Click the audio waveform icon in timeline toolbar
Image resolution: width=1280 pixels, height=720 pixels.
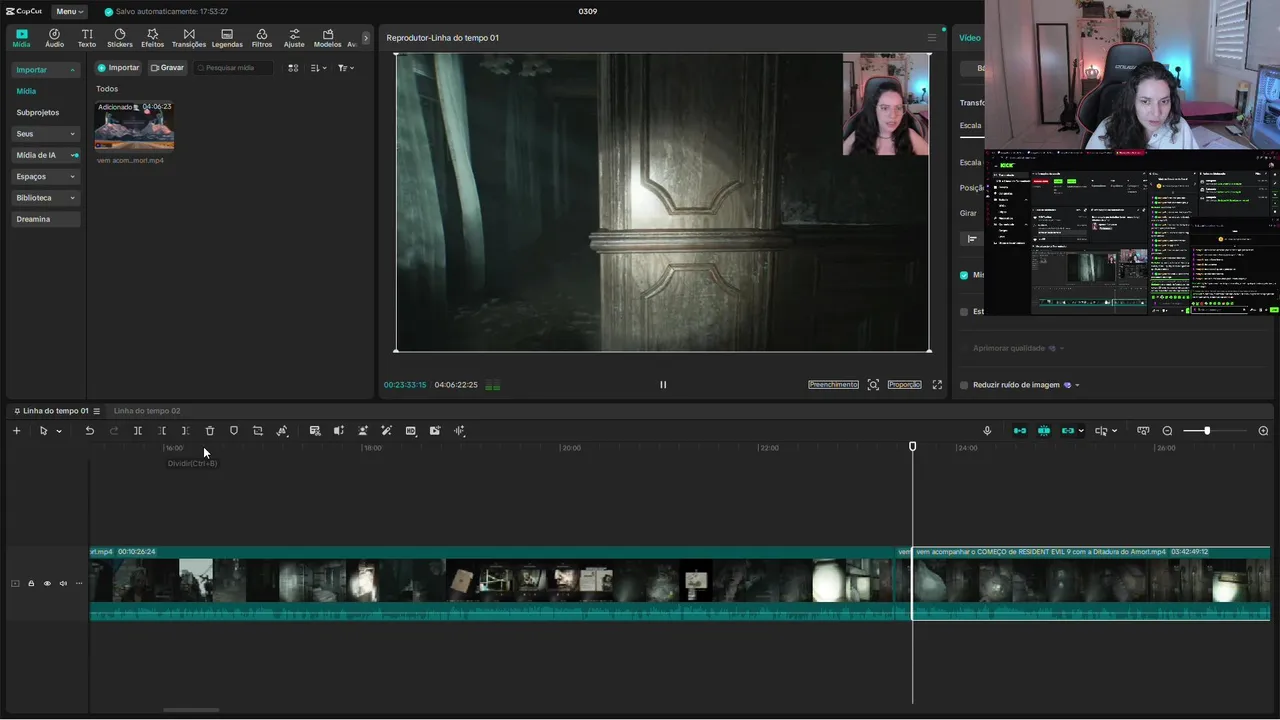459,431
